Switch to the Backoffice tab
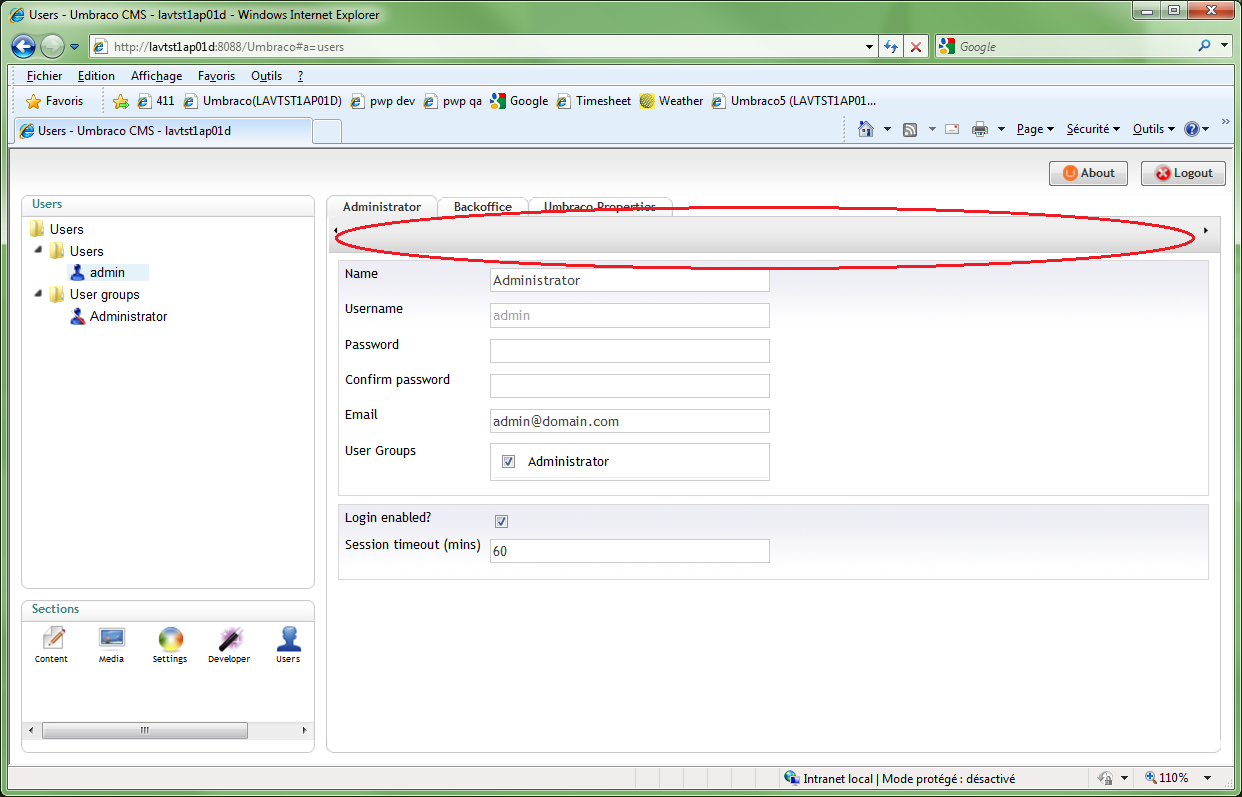 [483, 207]
